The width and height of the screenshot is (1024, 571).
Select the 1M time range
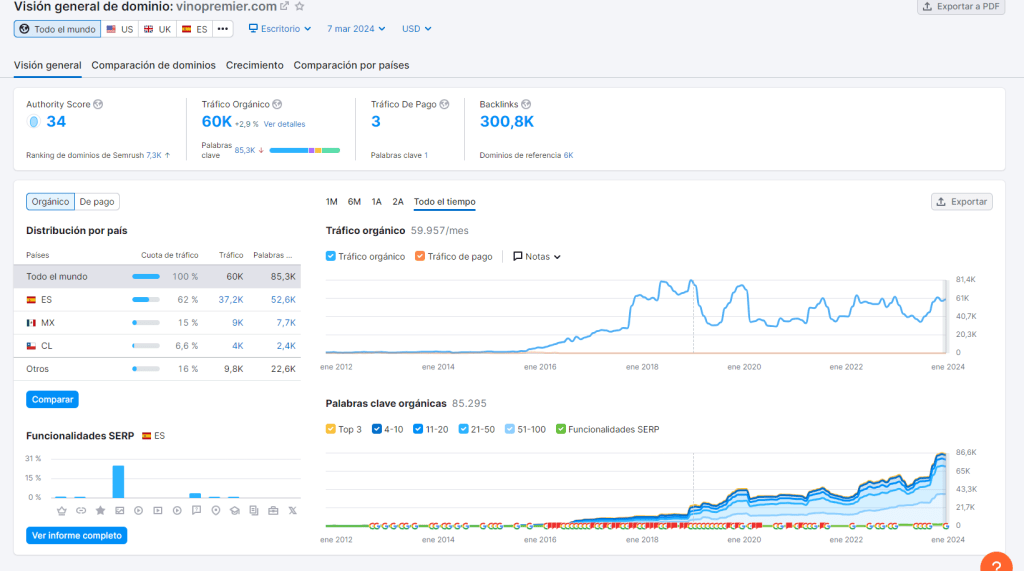[332, 202]
